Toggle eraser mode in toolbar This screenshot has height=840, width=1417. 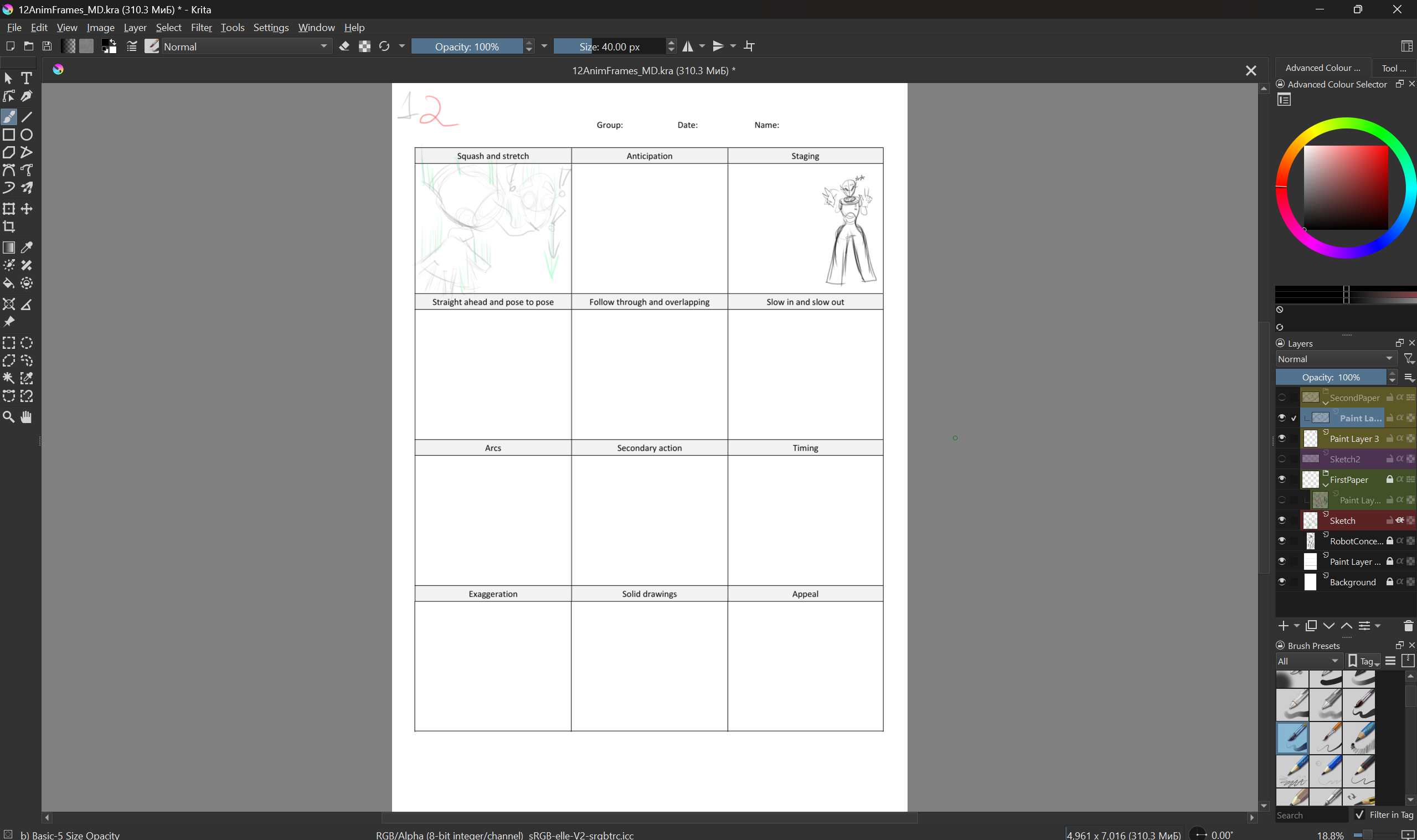[x=344, y=47]
